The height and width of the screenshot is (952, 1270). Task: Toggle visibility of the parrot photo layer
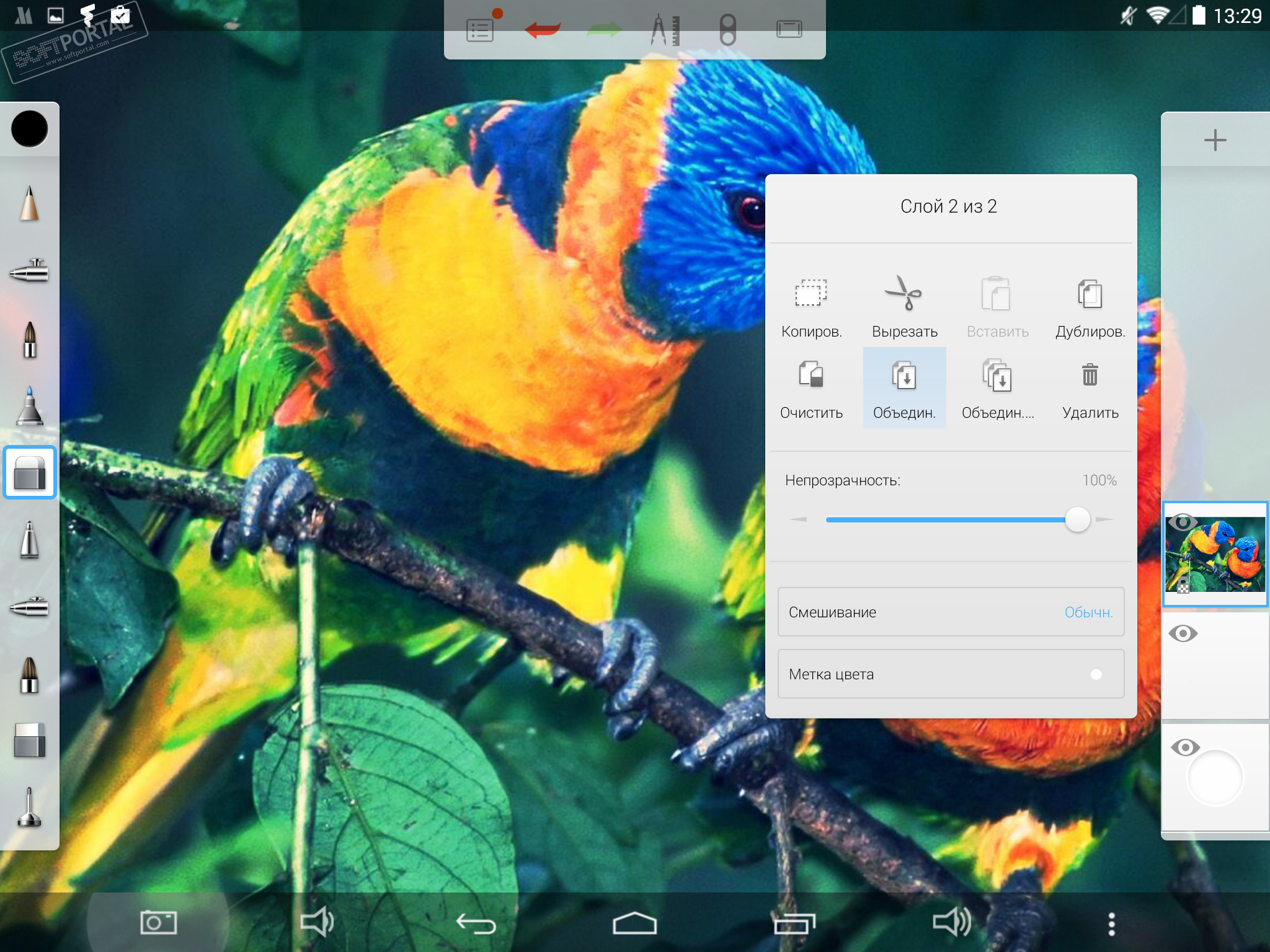[x=1182, y=522]
